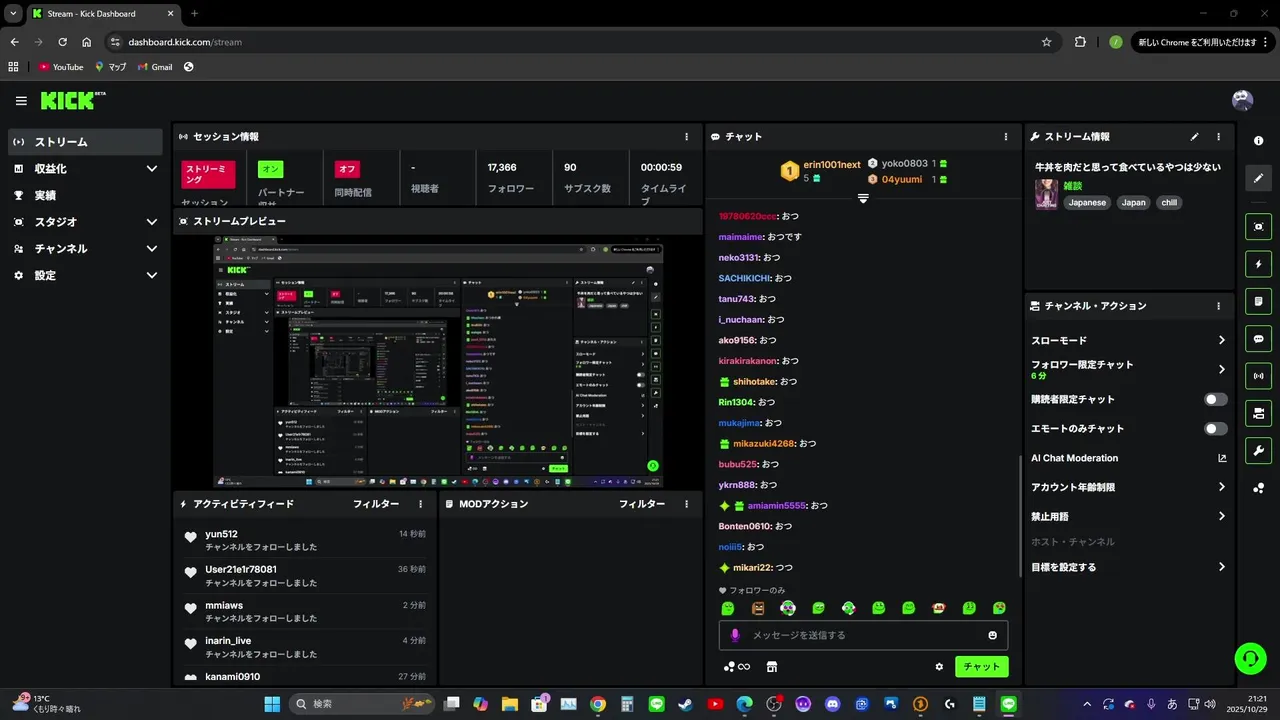Open the YouTube bookmark
The height and width of the screenshot is (720, 1280).
[x=61, y=67]
